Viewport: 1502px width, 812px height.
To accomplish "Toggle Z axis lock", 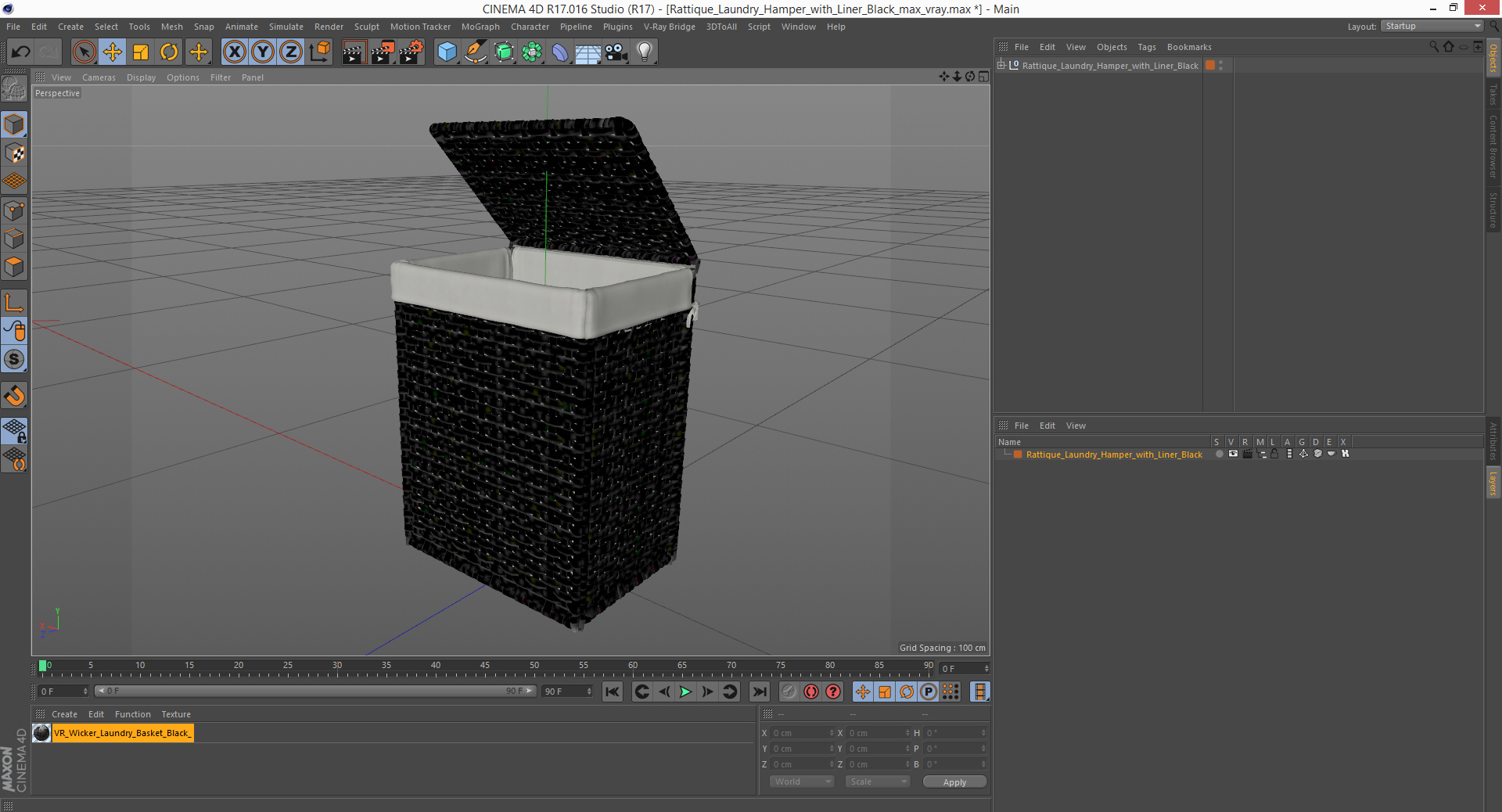I will tap(291, 52).
